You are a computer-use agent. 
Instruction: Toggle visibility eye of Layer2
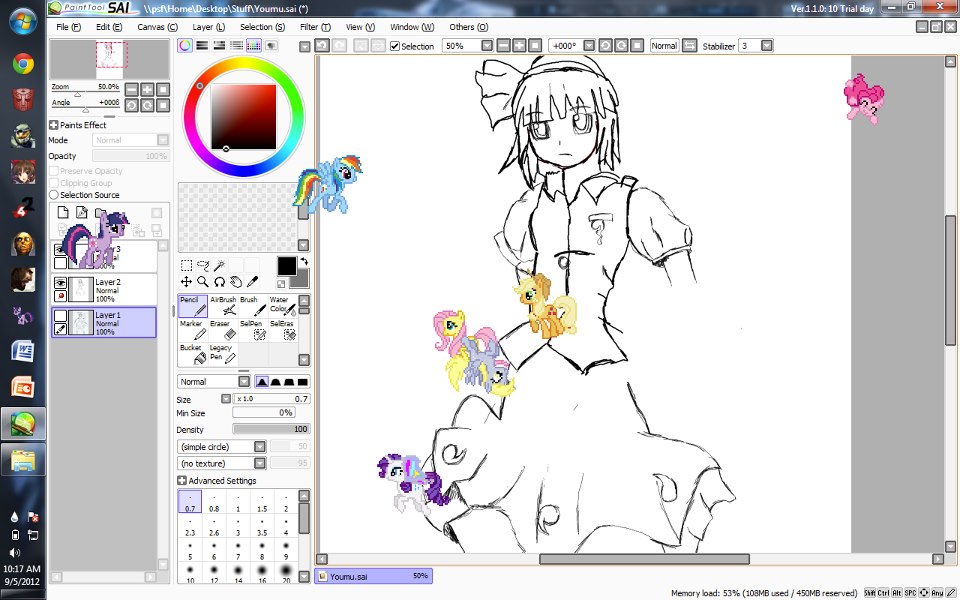point(60,283)
